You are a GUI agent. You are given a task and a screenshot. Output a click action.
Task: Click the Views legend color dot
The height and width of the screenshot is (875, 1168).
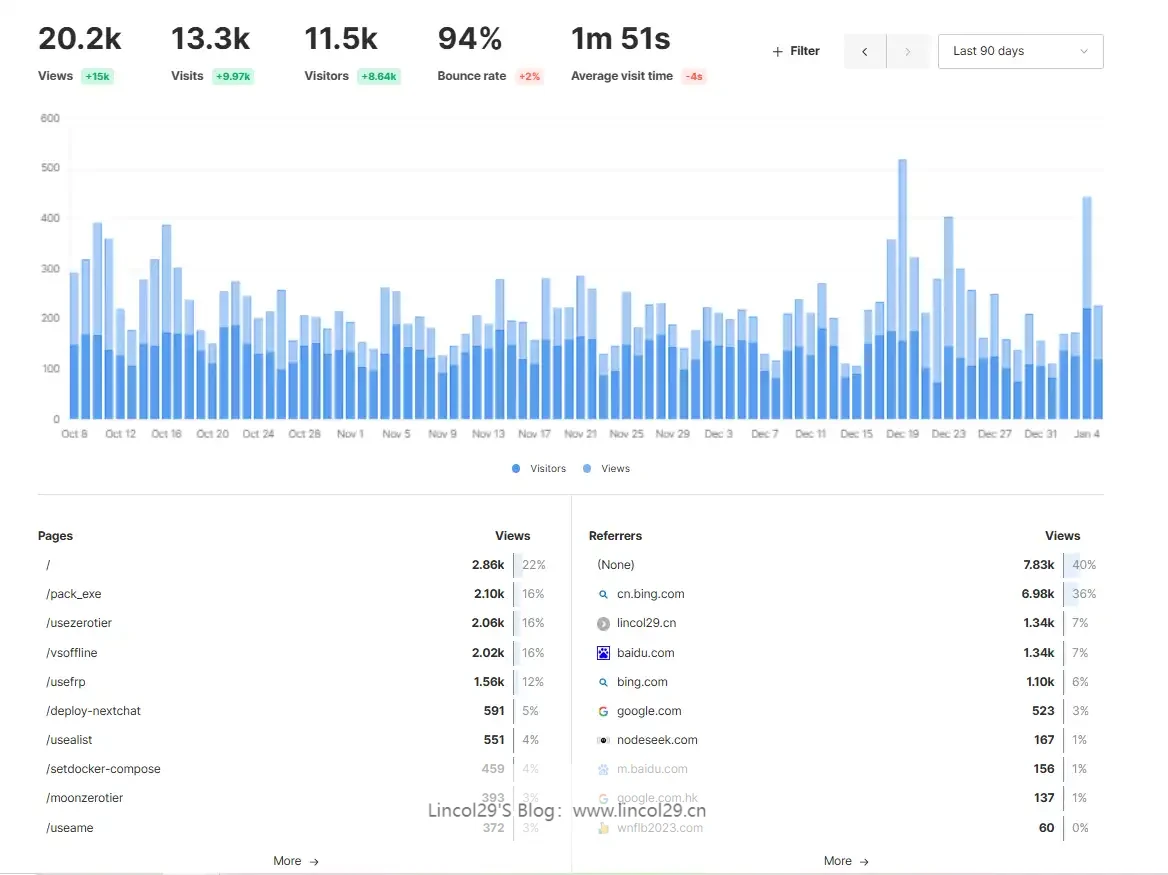click(587, 468)
